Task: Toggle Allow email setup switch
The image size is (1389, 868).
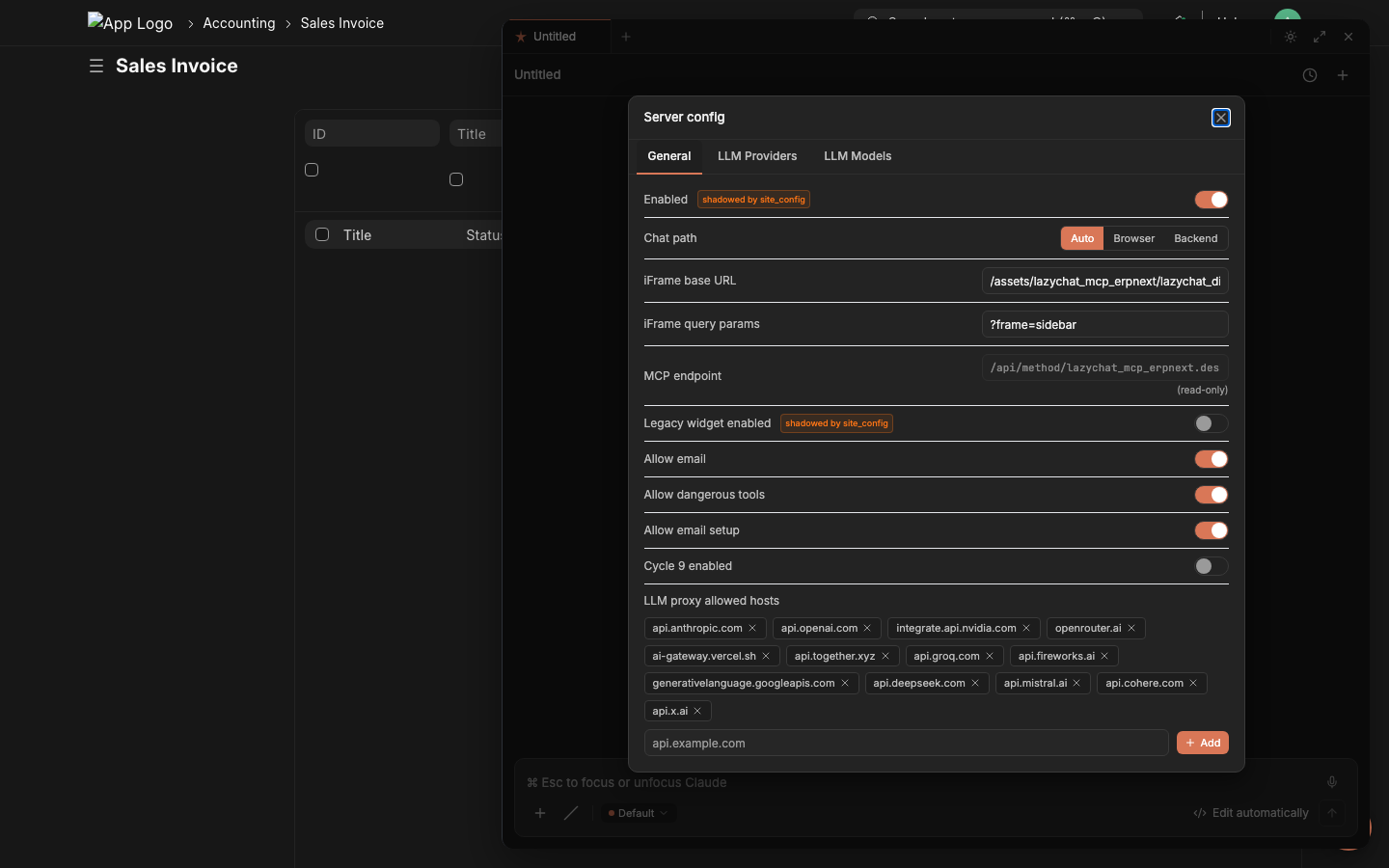Action: (1212, 530)
